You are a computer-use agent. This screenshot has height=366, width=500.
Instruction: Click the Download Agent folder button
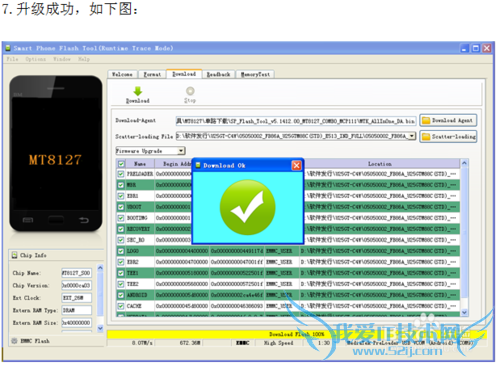click(448, 120)
